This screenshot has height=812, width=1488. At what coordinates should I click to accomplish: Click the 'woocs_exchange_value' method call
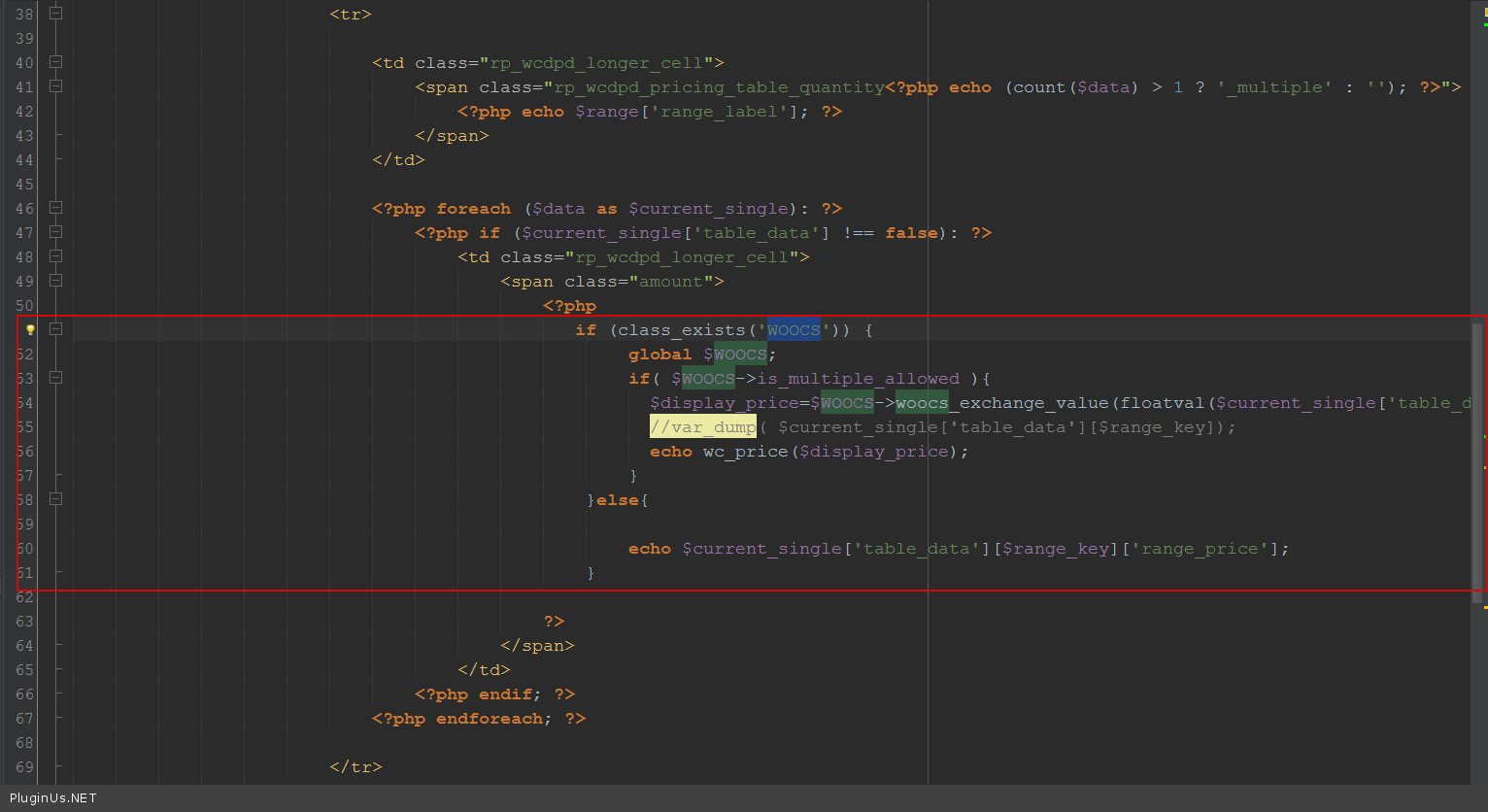tap(1002, 403)
